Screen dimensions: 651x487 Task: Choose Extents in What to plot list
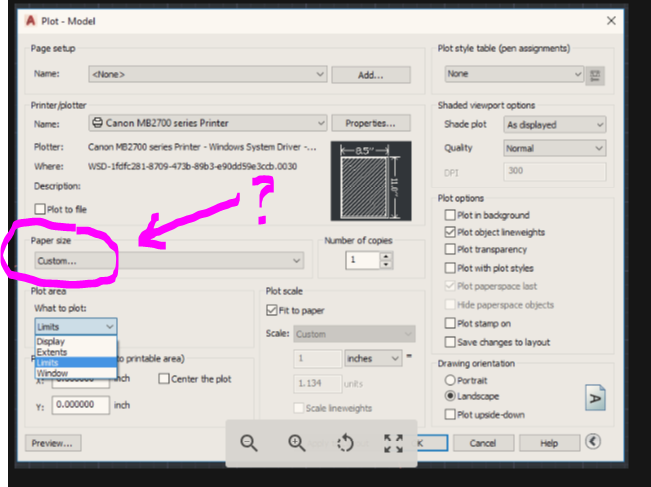[x=76, y=352]
